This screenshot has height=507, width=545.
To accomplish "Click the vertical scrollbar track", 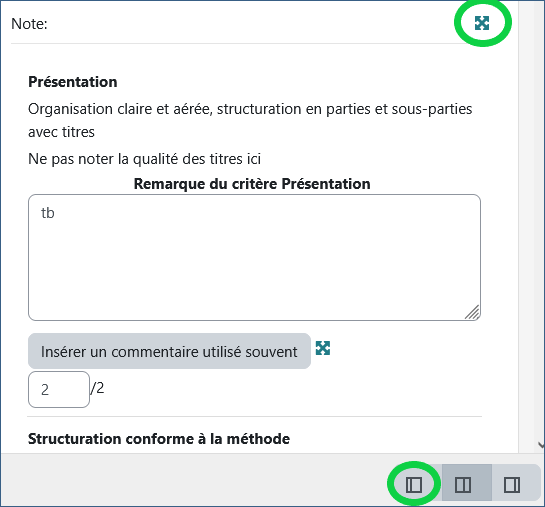I will (x=531, y=226).
